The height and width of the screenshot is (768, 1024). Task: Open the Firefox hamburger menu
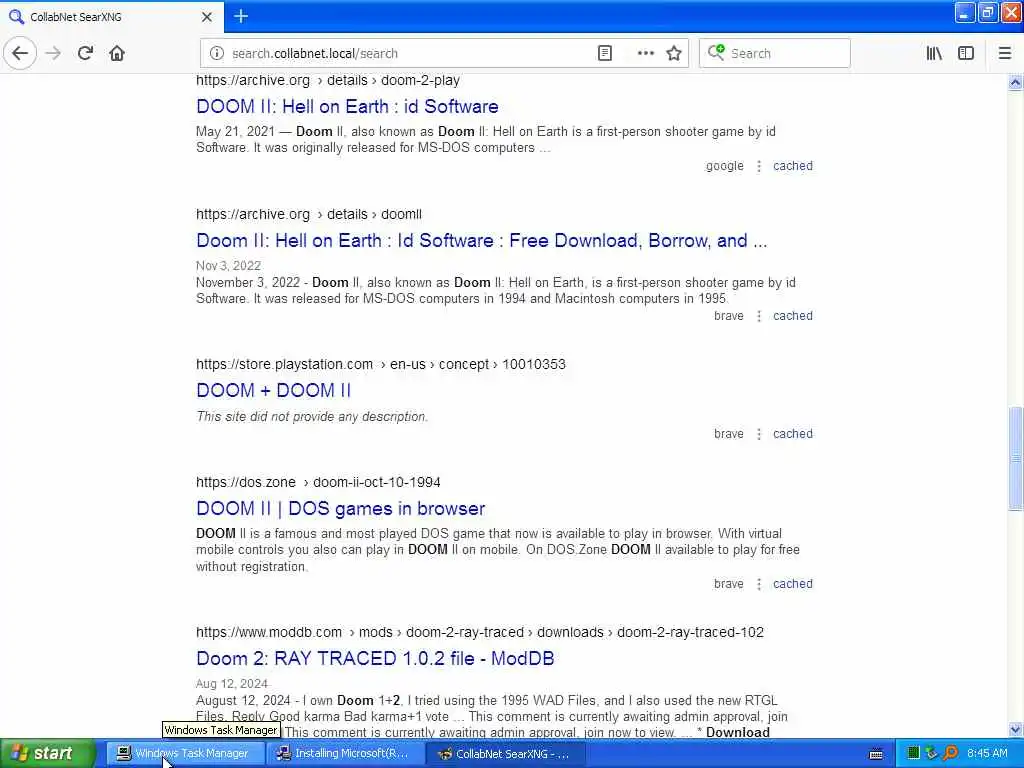(x=1005, y=54)
